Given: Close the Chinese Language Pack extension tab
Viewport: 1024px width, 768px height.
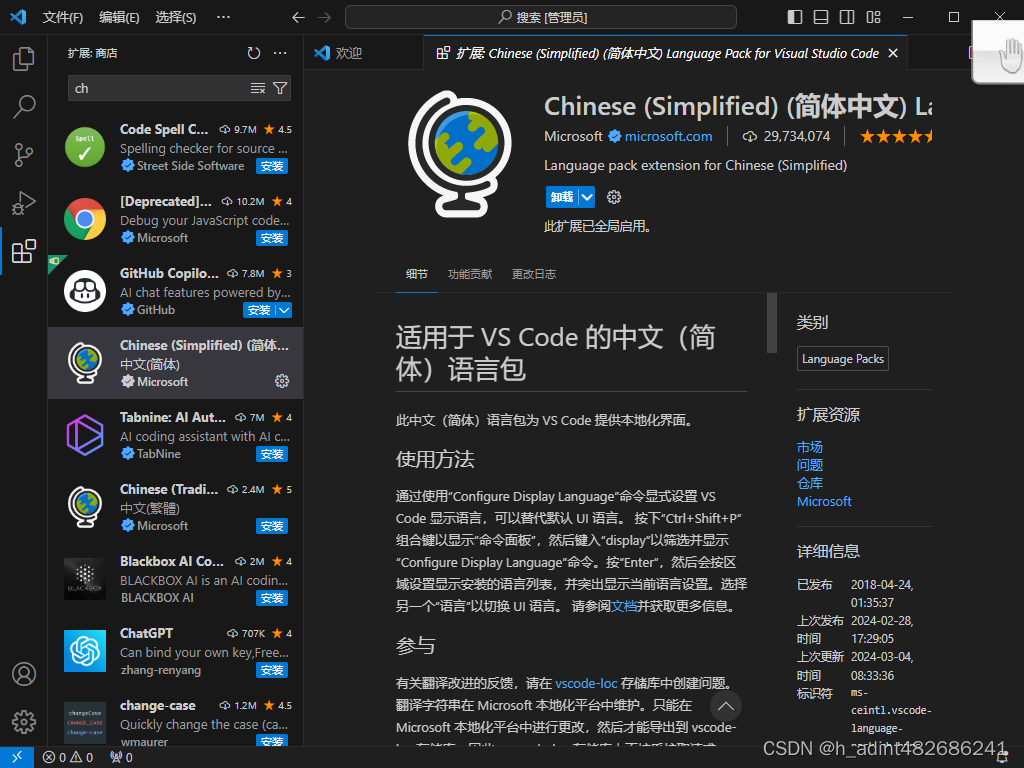Looking at the screenshot, I should (893, 53).
